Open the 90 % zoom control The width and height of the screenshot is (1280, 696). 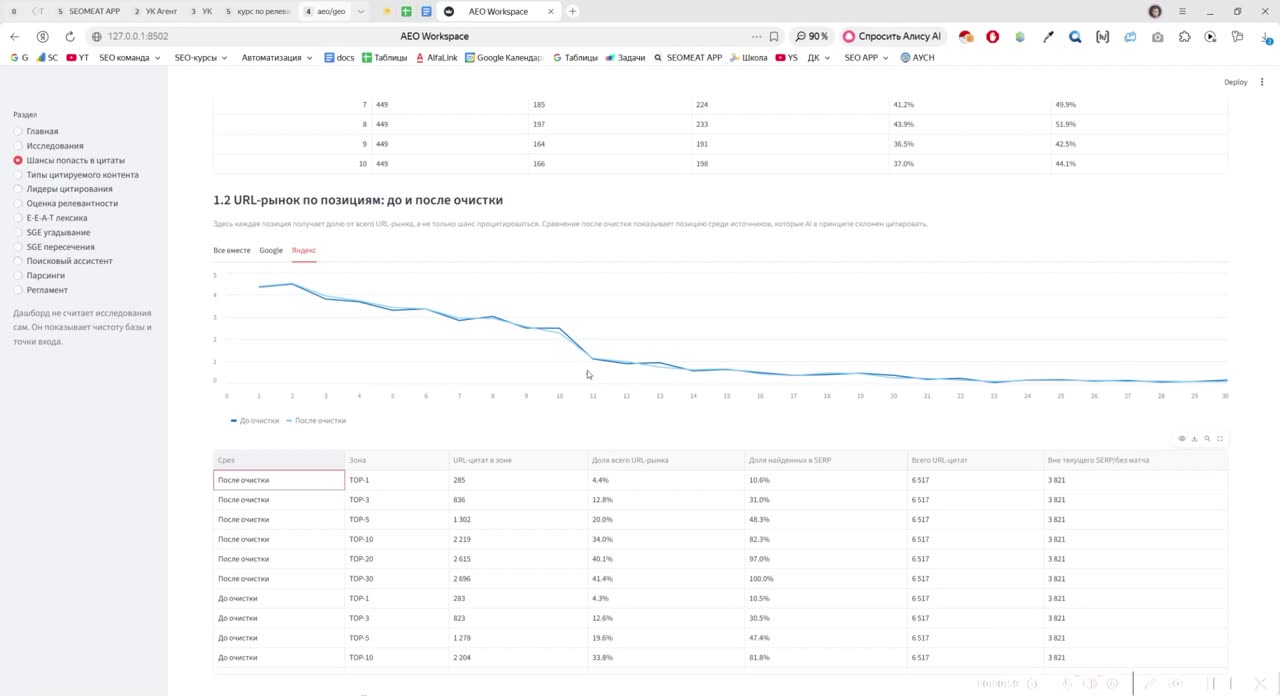(x=812, y=36)
